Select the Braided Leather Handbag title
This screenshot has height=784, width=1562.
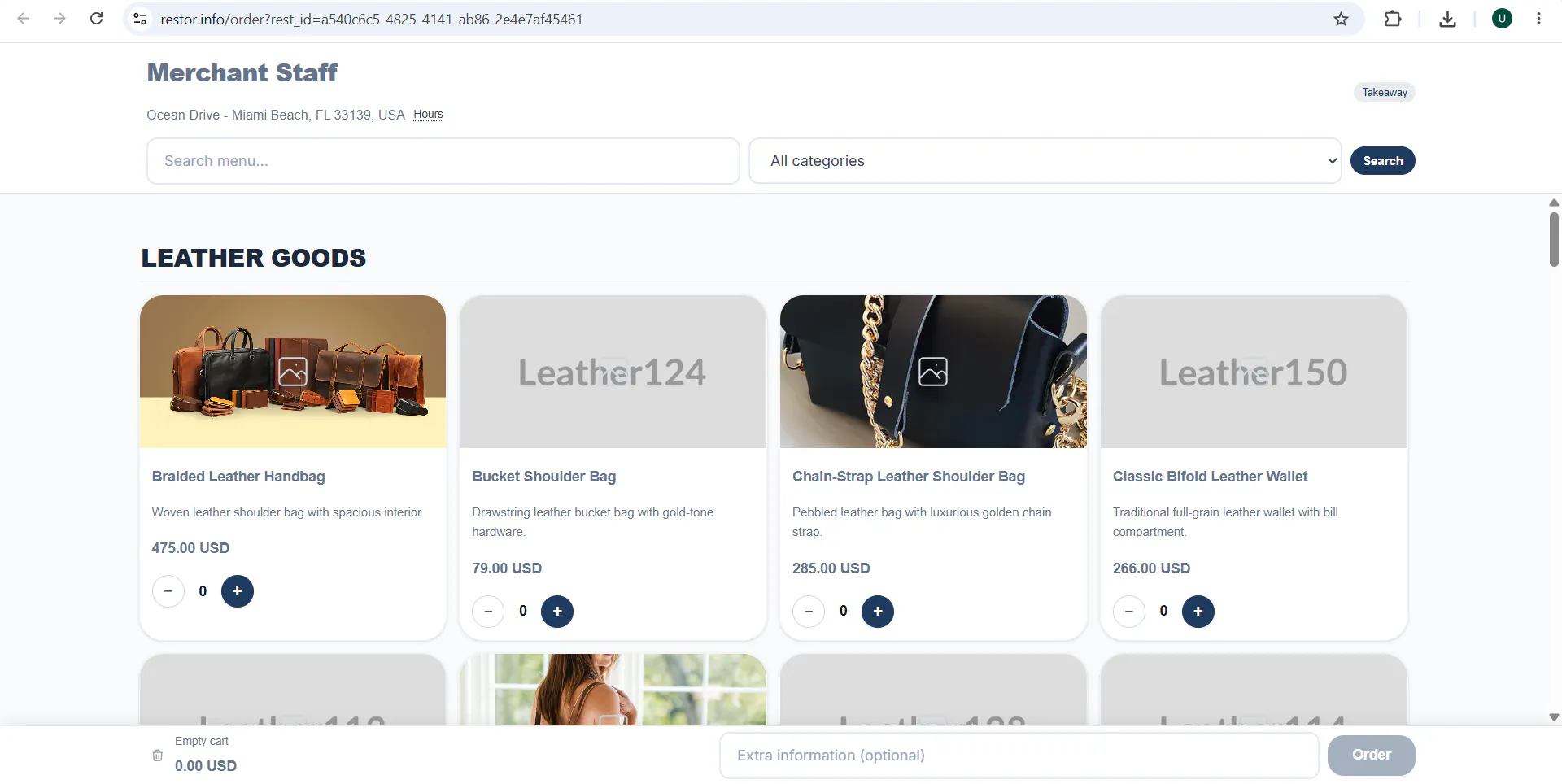(x=238, y=477)
